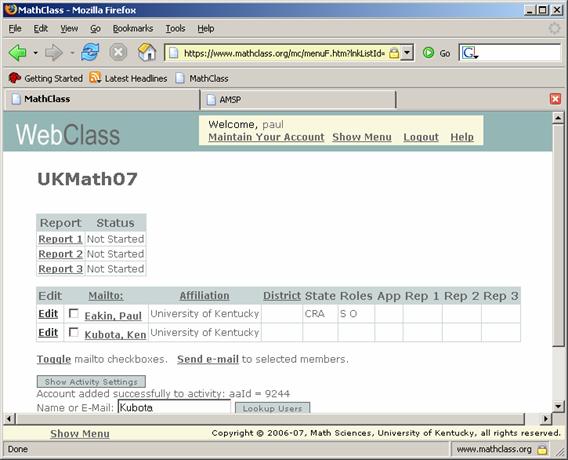Click the Show Activity Settings button
This screenshot has height=460, width=568.
(x=91, y=382)
